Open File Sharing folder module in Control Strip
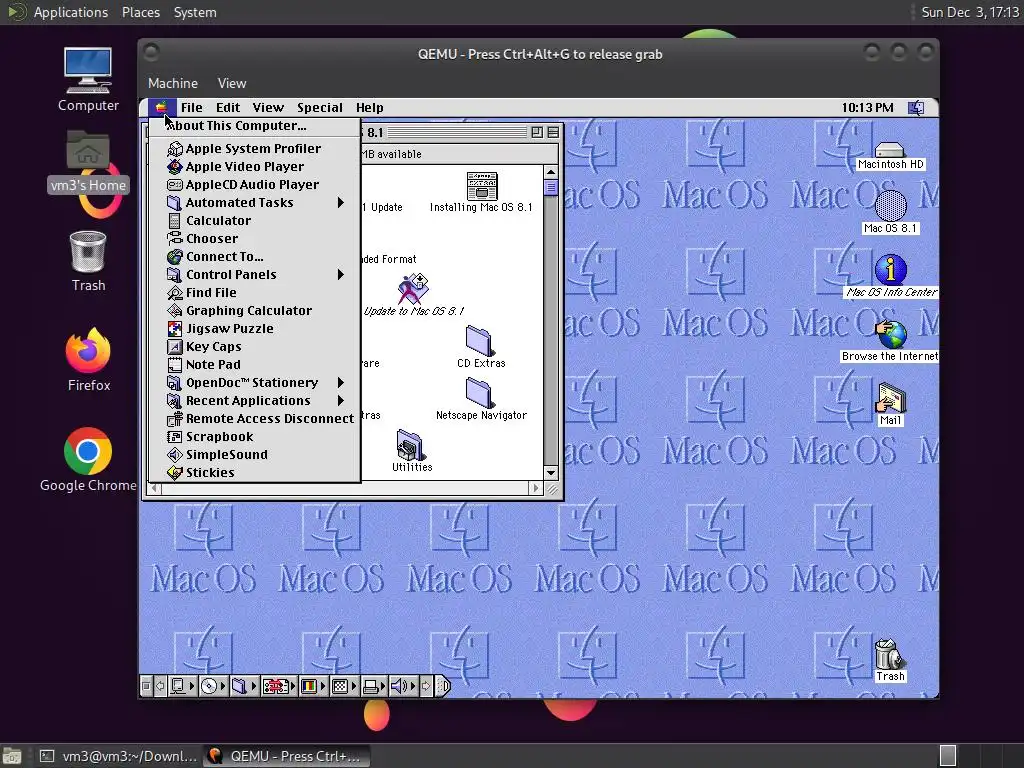 click(244, 686)
